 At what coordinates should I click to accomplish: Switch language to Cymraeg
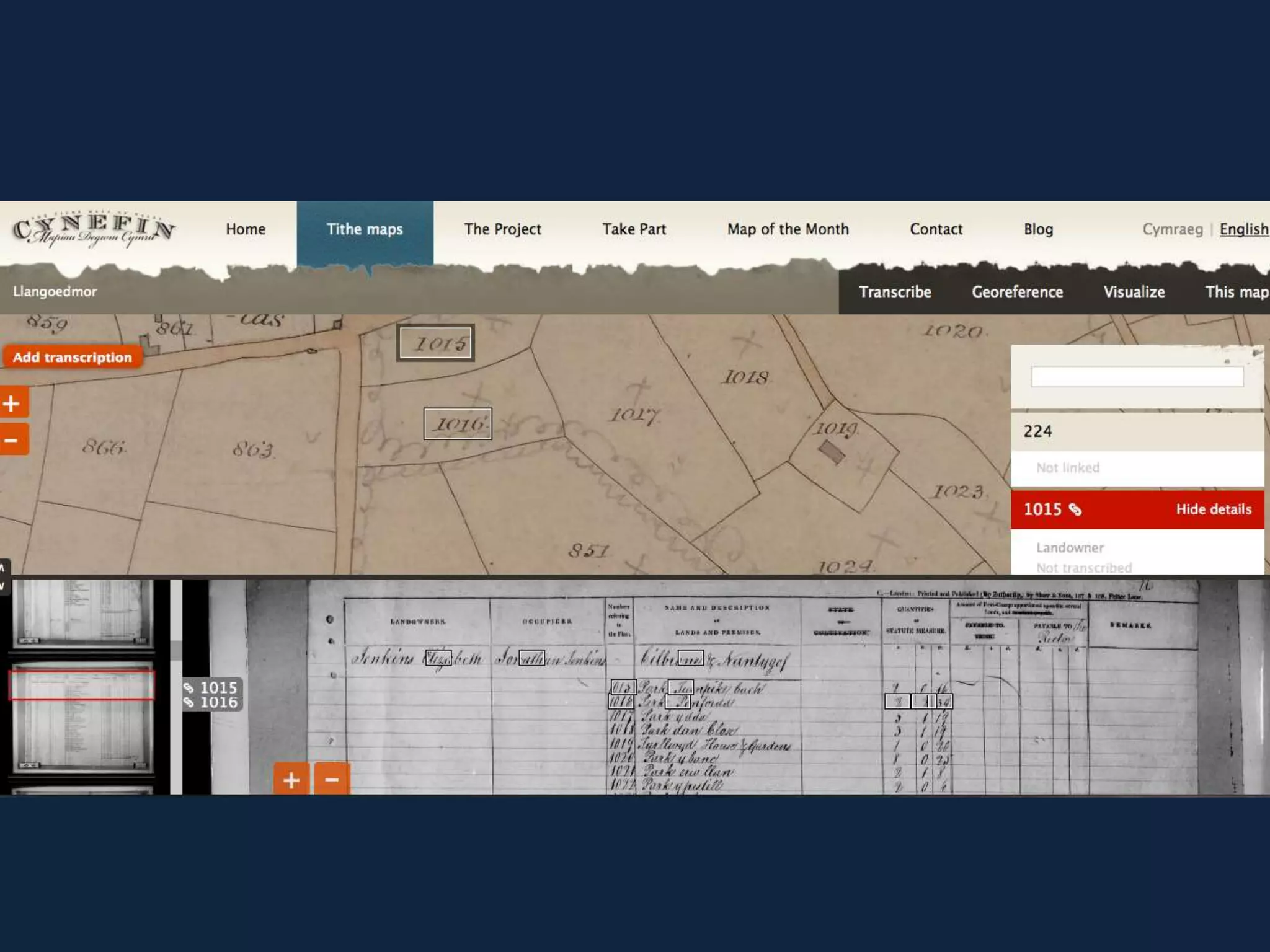pyautogui.click(x=1172, y=229)
